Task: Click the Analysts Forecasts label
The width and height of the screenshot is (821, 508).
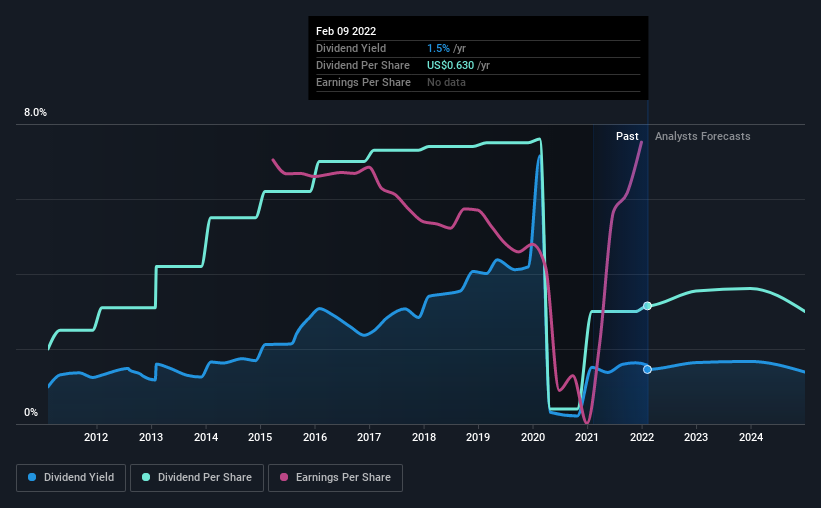Action: pyautogui.click(x=703, y=136)
